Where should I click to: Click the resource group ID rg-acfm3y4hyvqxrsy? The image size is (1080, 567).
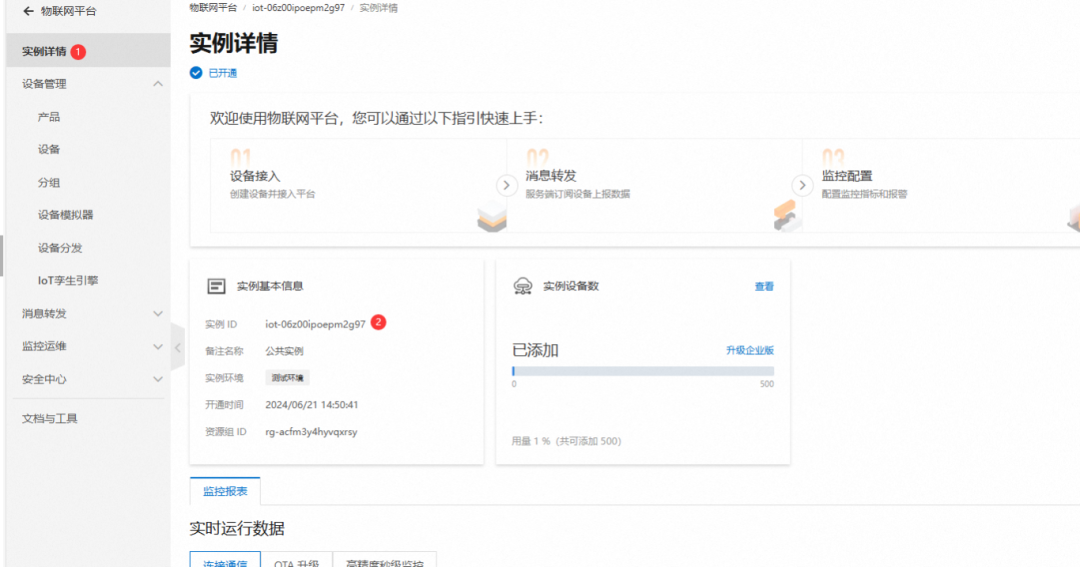tap(311, 431)
